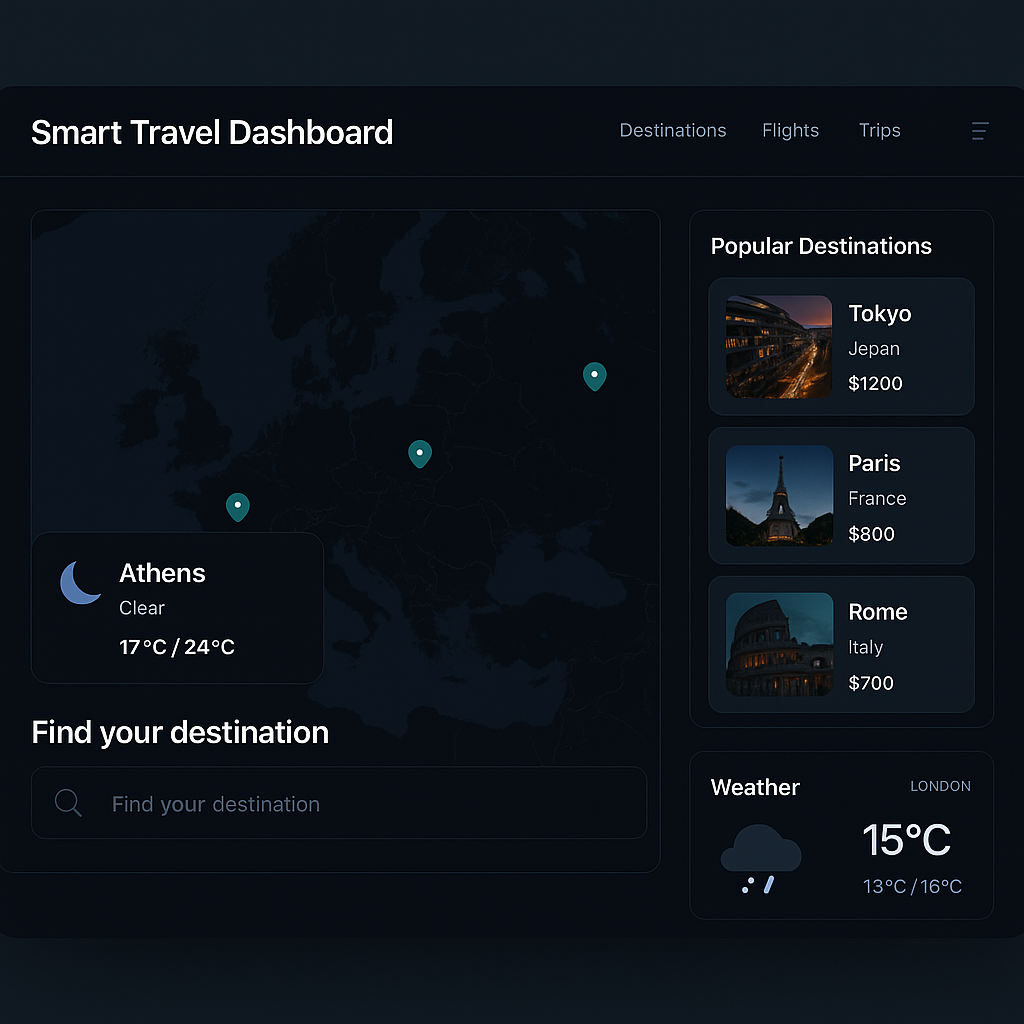
Task: Click the $800 price for Paris
Action: (x=871, y=534)
